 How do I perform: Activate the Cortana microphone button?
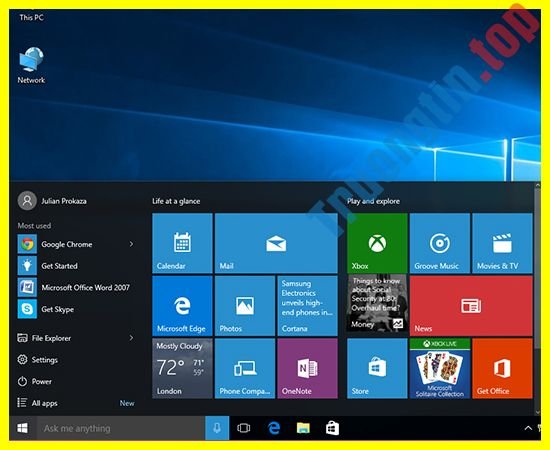click(x=217, y=428)
